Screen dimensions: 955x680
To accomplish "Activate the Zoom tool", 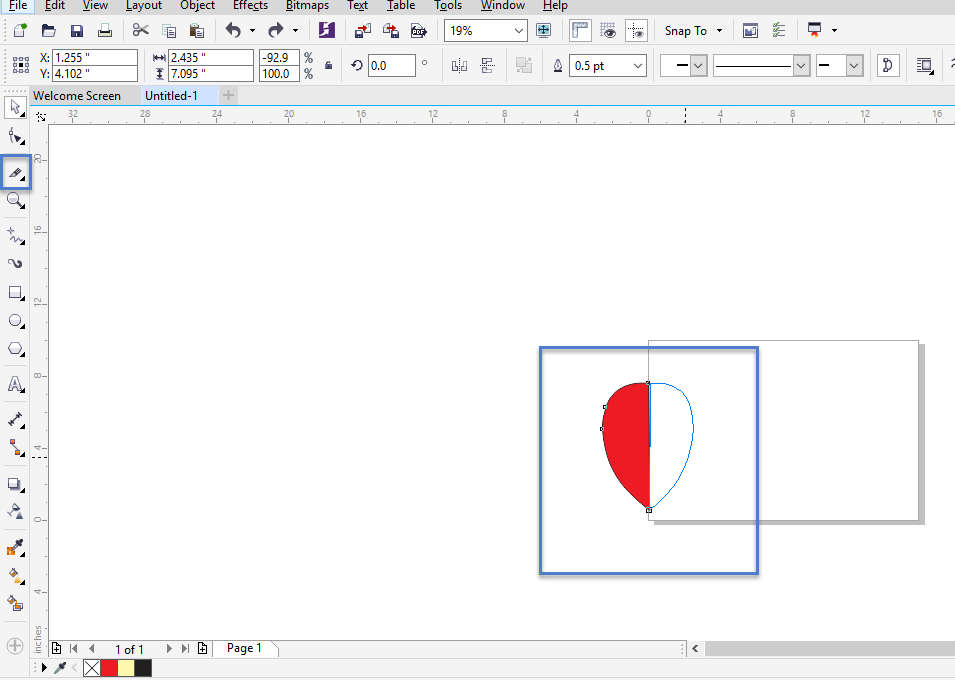I will click(x=15, y=200).
